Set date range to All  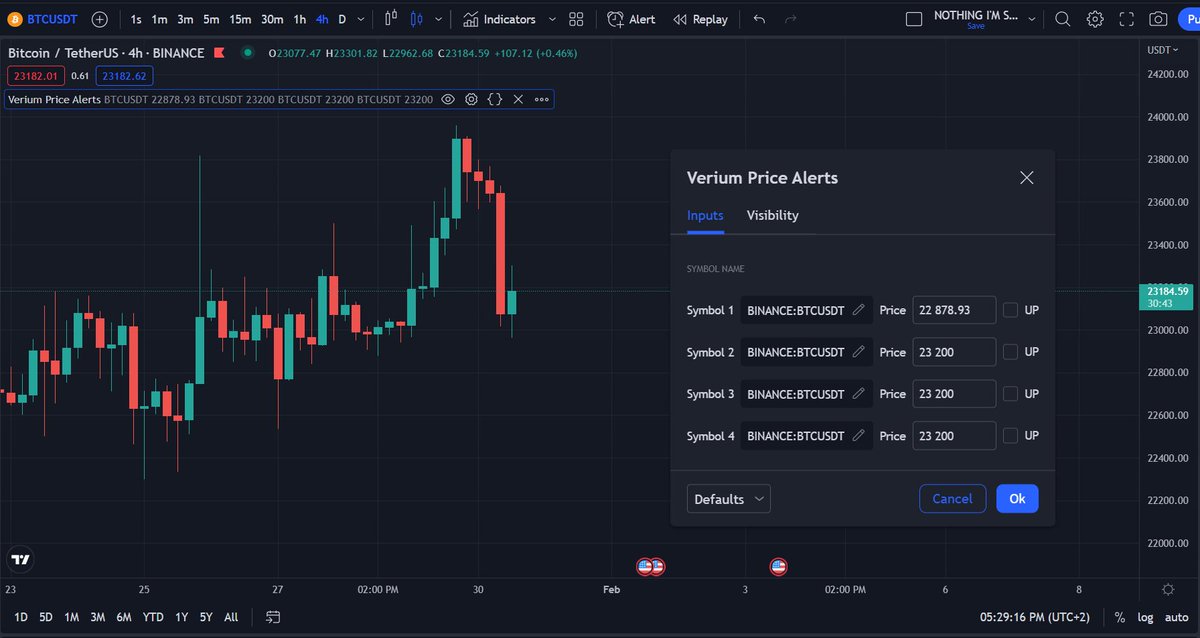[231, 617]
